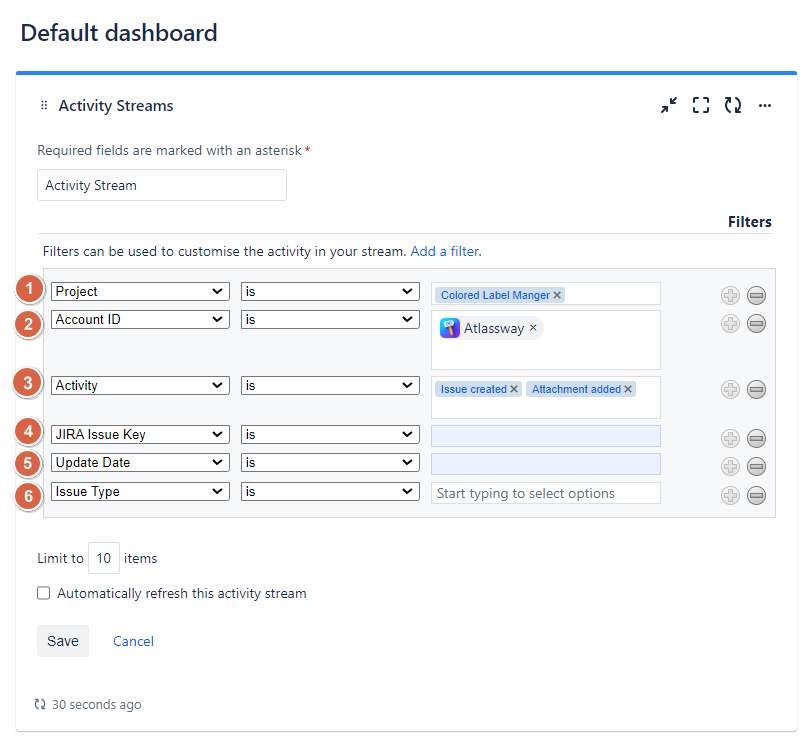
Task: Cancel the configuration changes
Action: 133,641
